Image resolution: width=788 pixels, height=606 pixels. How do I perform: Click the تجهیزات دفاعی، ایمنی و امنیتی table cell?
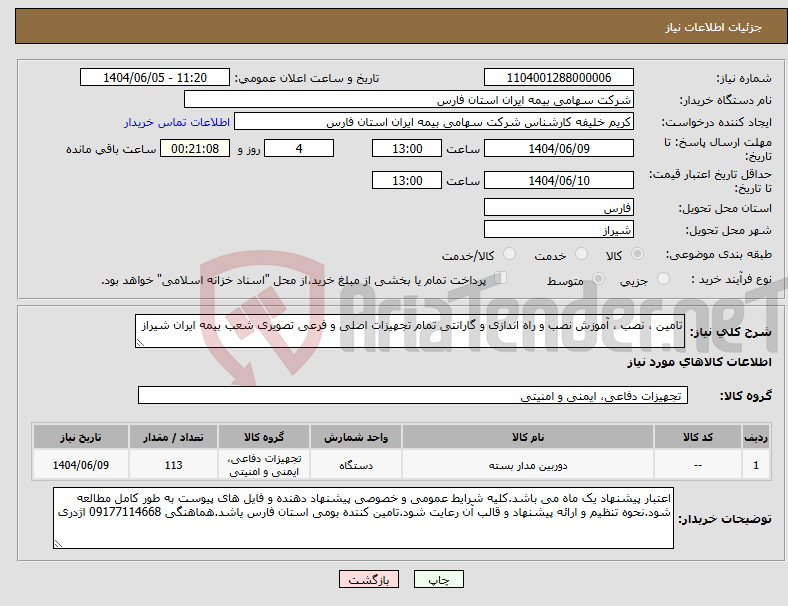(264, 465)
